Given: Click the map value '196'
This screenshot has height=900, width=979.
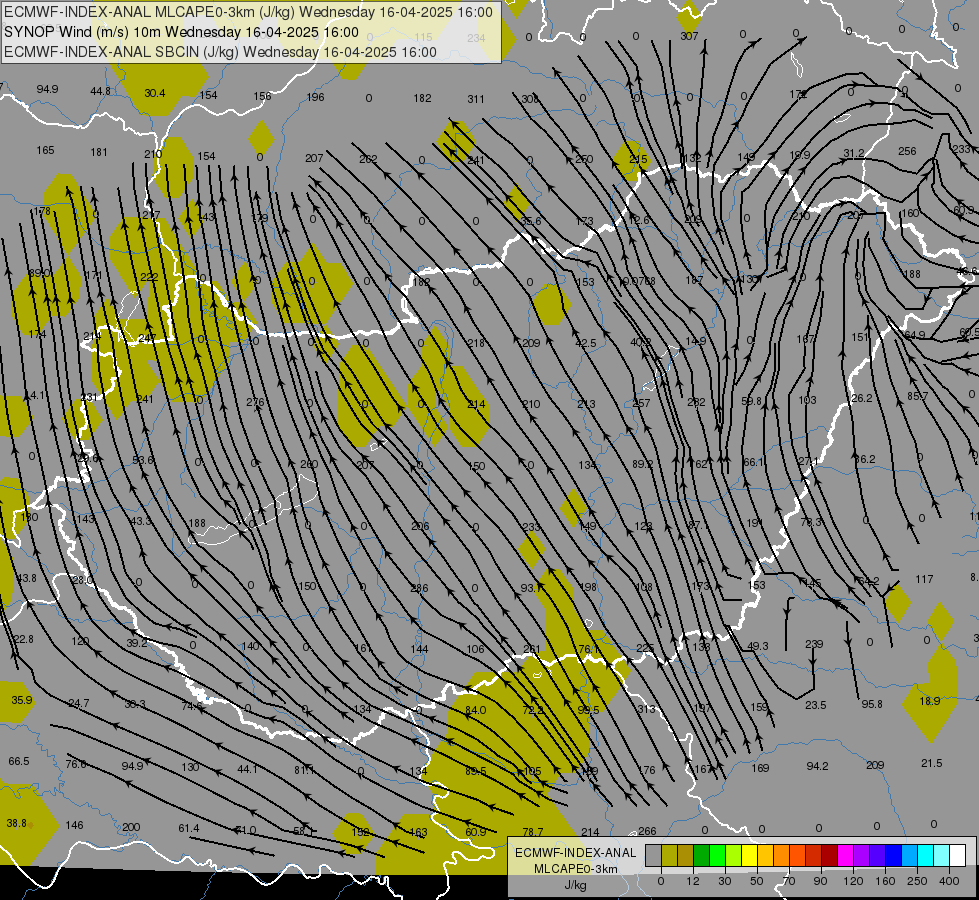Looking at the screenshot, I should click(316, 97).
